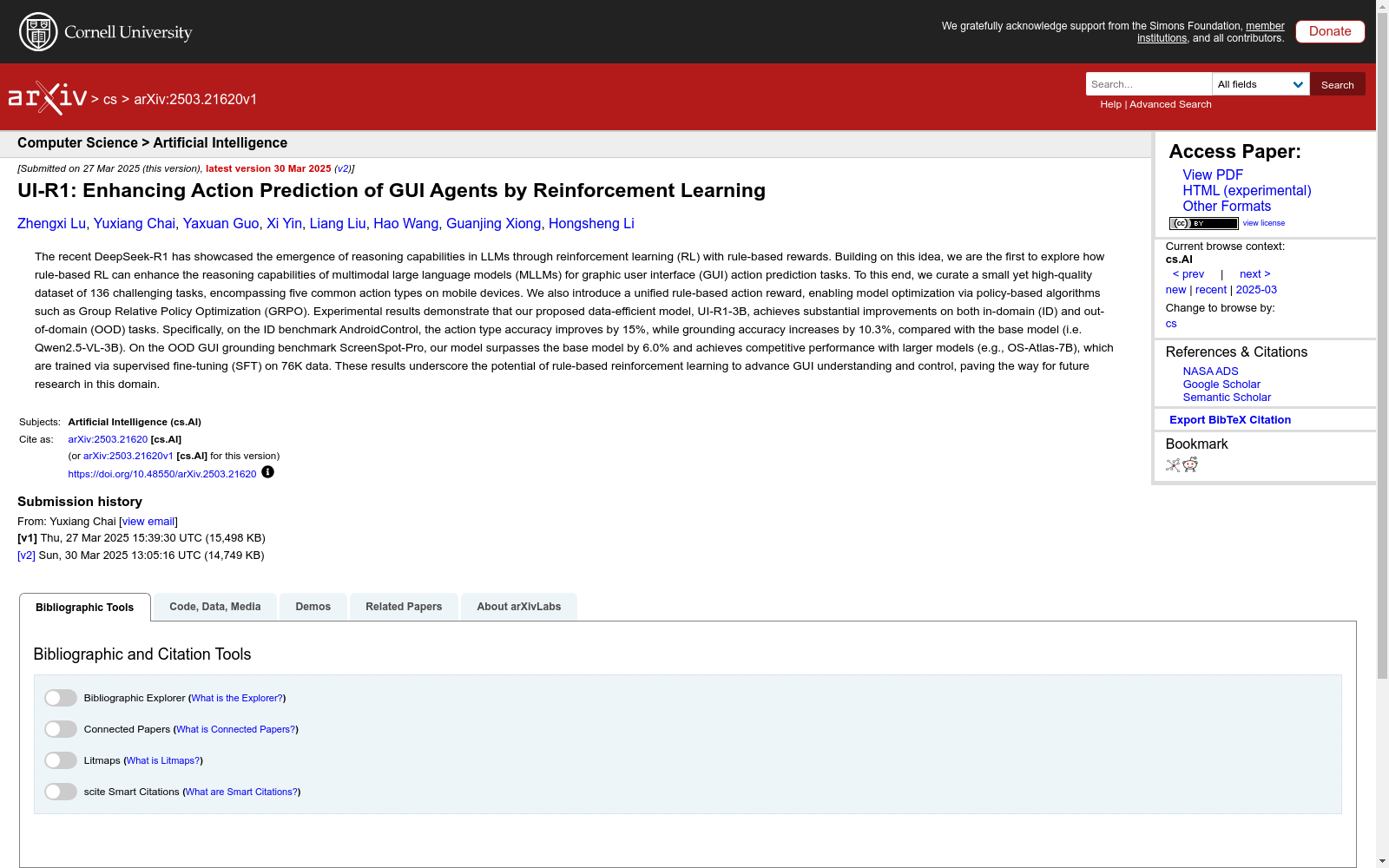Click What is Connected Papers? link
Viewport: 1389px width, 868px height.
236,729
